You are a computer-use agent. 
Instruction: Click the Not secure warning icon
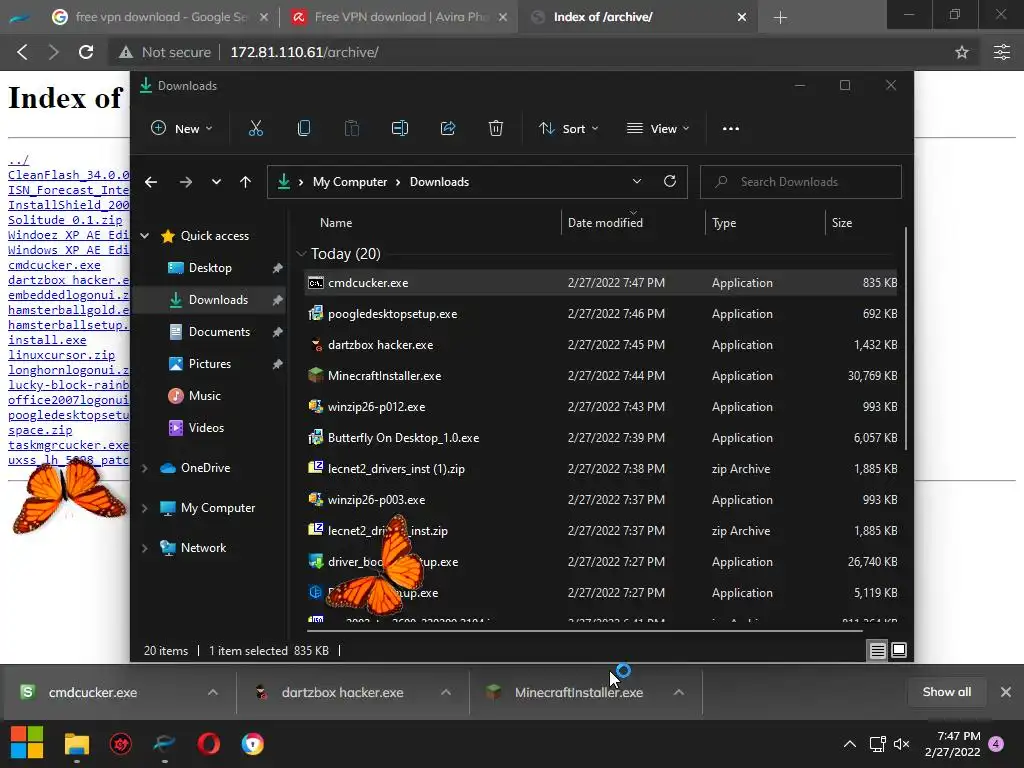(125, 52)
